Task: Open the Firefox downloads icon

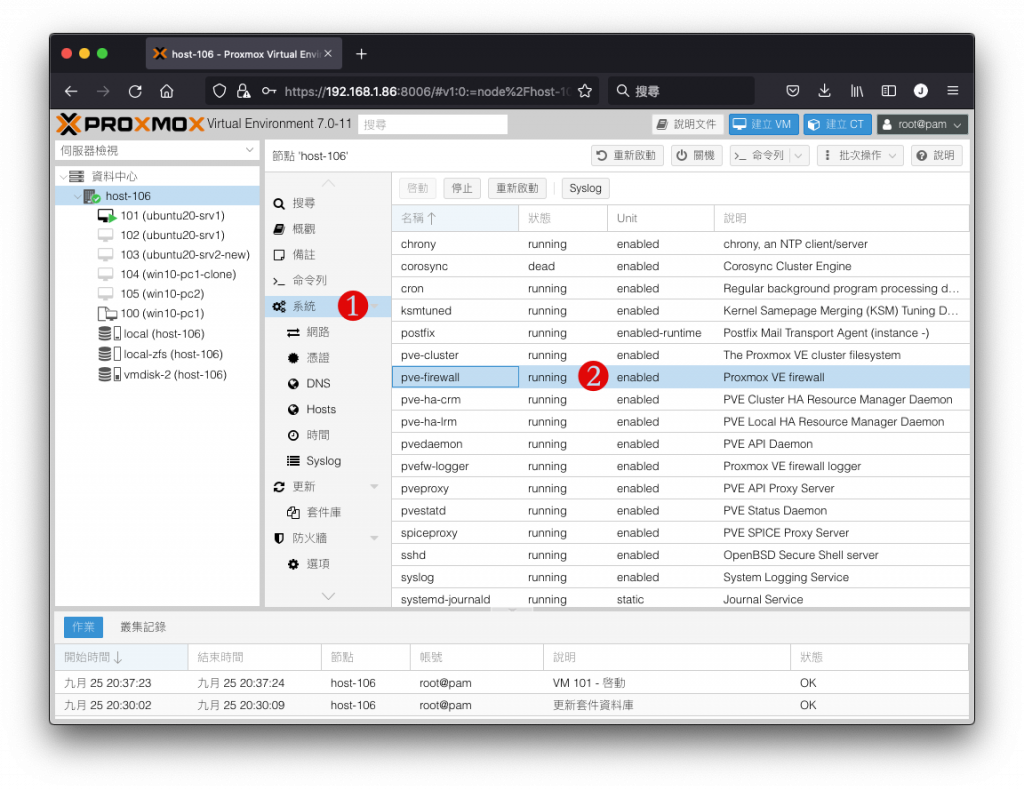Action: coord(824,91)
